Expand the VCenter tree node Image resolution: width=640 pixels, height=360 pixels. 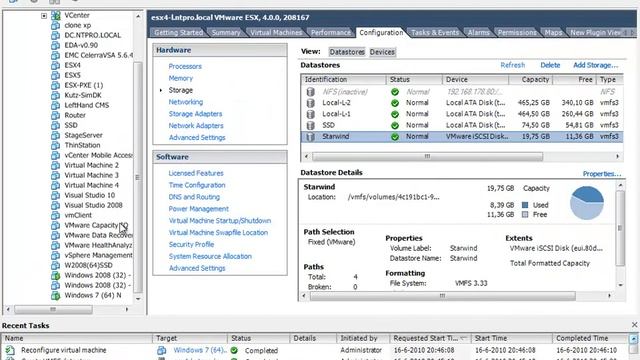click(x=44, y=16)
